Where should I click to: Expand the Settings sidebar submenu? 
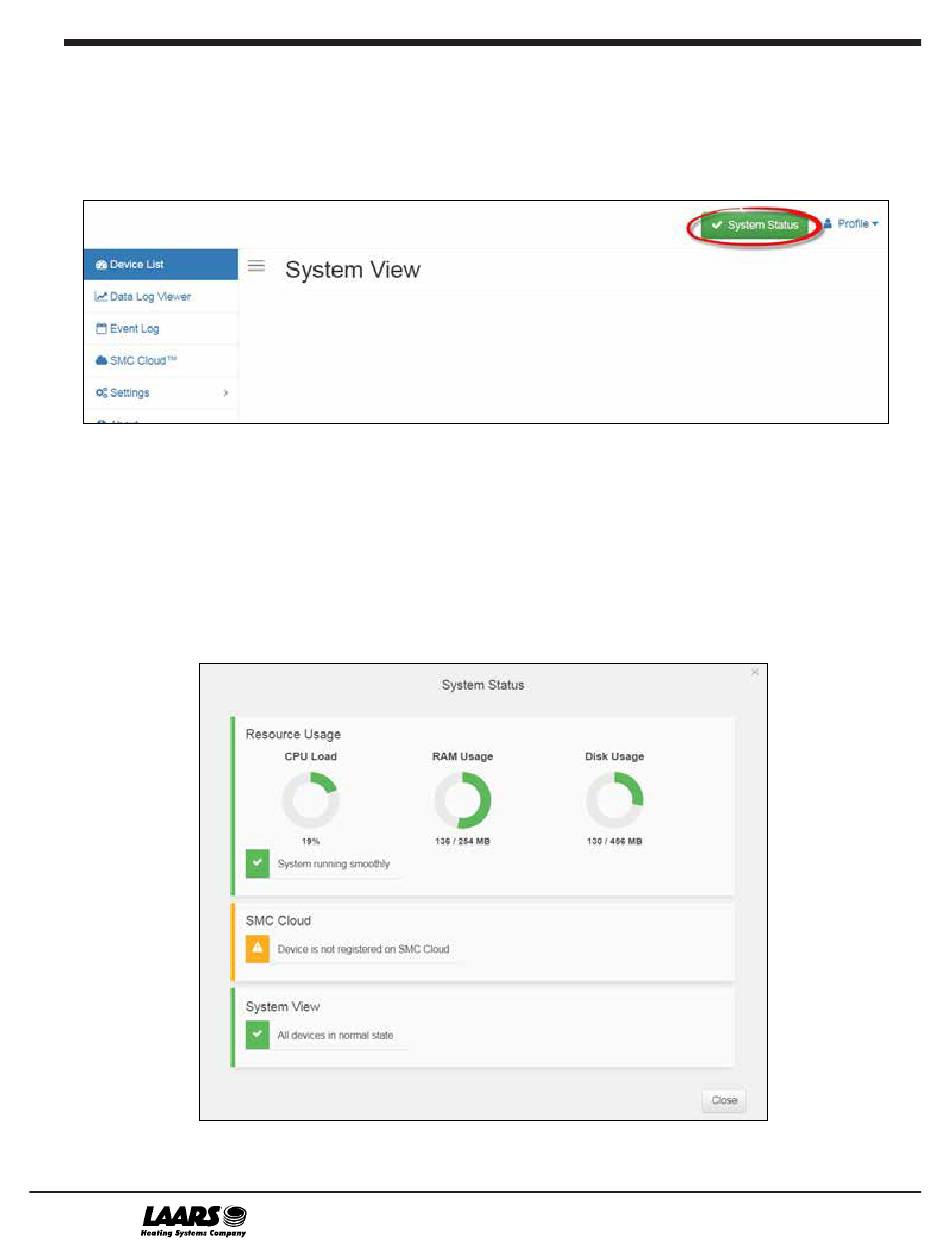coord(160,392)
